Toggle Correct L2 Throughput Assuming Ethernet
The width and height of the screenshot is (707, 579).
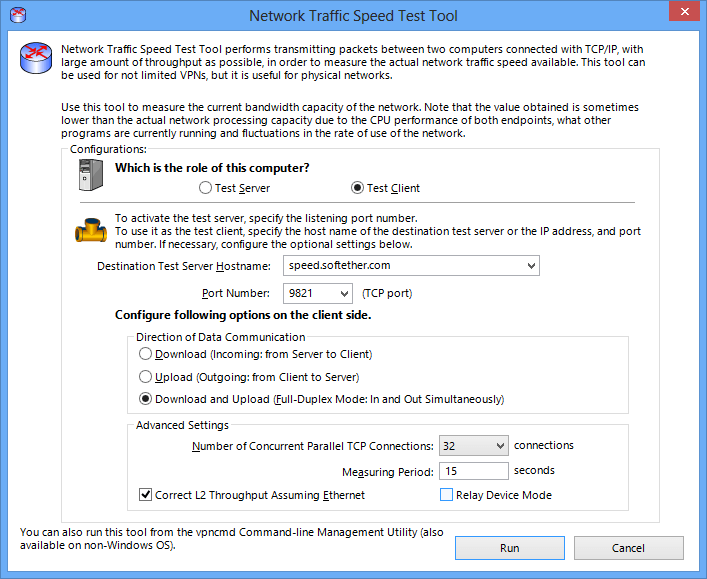(x=146, y=495)
